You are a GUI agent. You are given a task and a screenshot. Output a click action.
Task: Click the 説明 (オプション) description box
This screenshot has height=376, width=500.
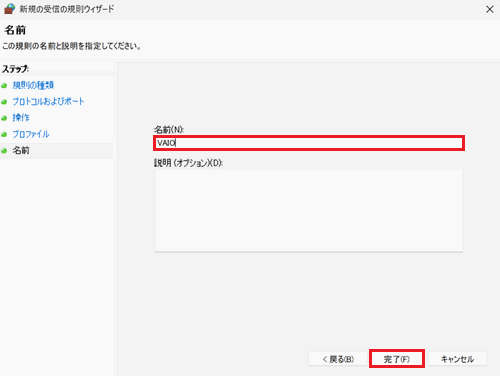point(309,211)
